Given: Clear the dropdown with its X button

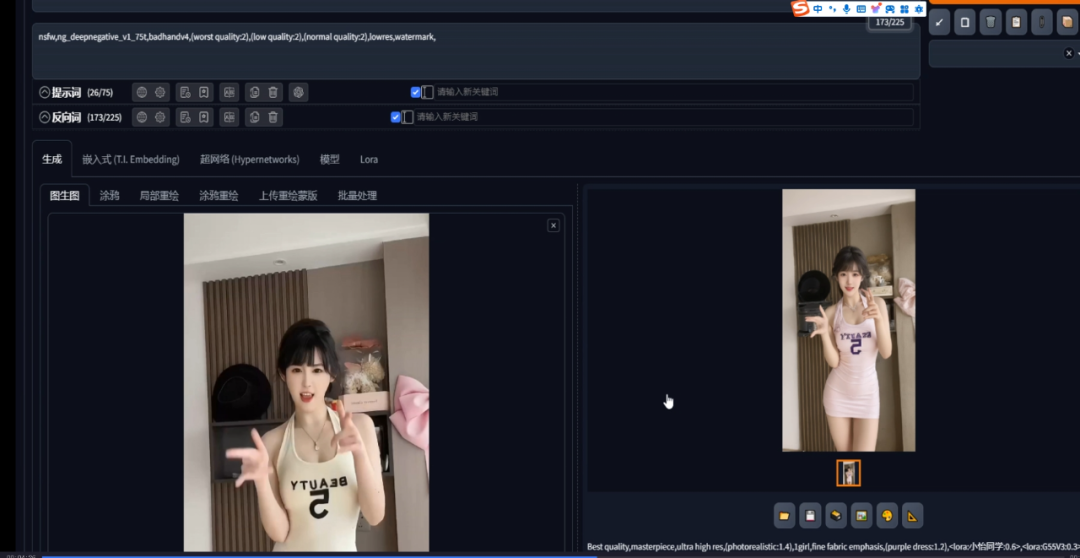Looking at the screenshot, I should coord(1069,53).
